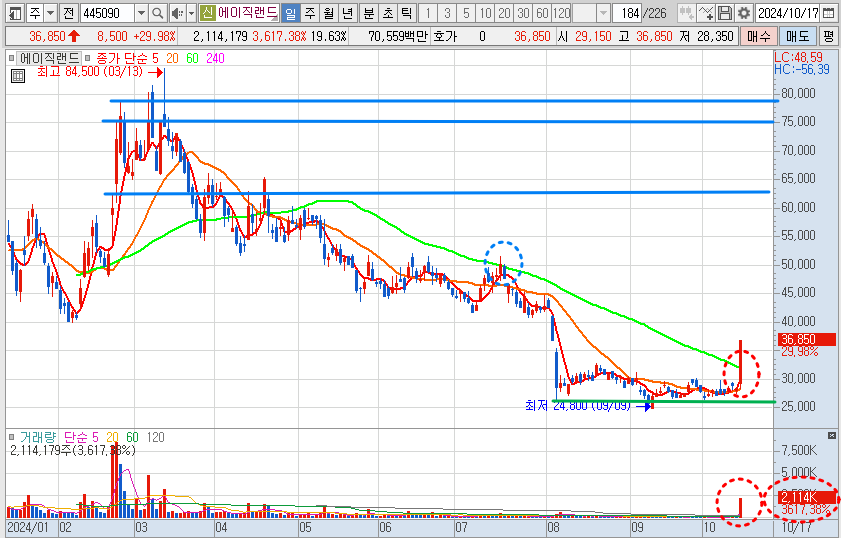Image resolution: width=841 pixels, height=538 pixels.
Task: Select the 일 daily chart tab
Action: 290,13
